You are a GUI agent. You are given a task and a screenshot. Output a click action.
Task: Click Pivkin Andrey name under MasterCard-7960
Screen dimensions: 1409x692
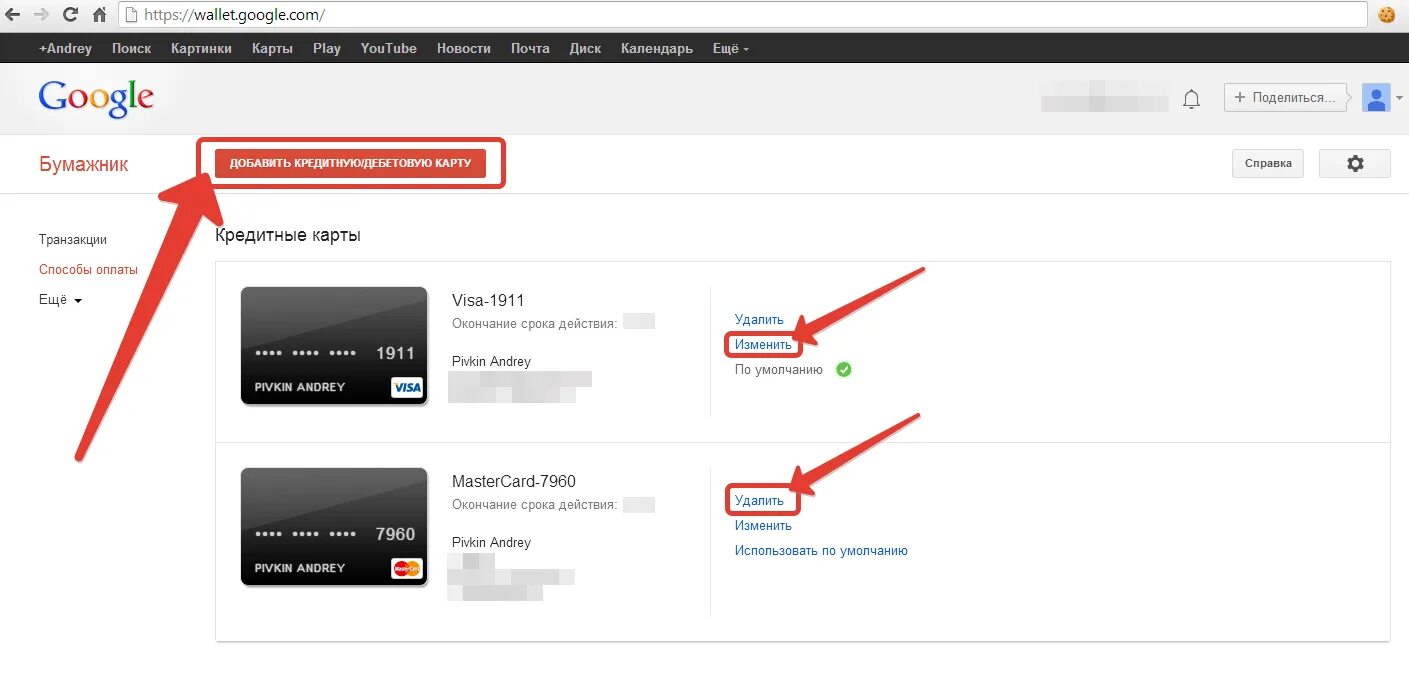point(491,543)
